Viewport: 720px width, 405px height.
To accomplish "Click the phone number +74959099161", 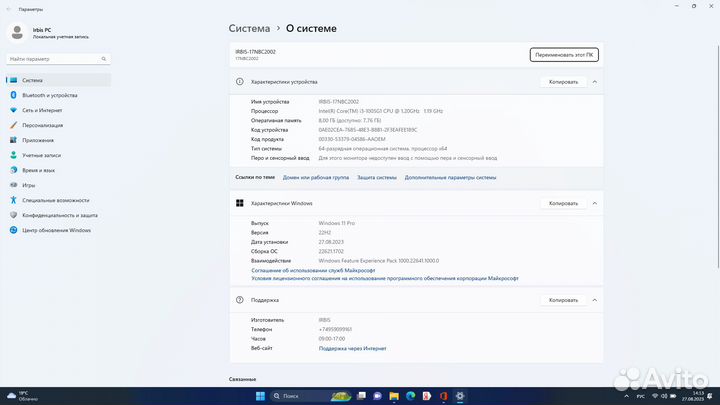I will coord(335,330).
